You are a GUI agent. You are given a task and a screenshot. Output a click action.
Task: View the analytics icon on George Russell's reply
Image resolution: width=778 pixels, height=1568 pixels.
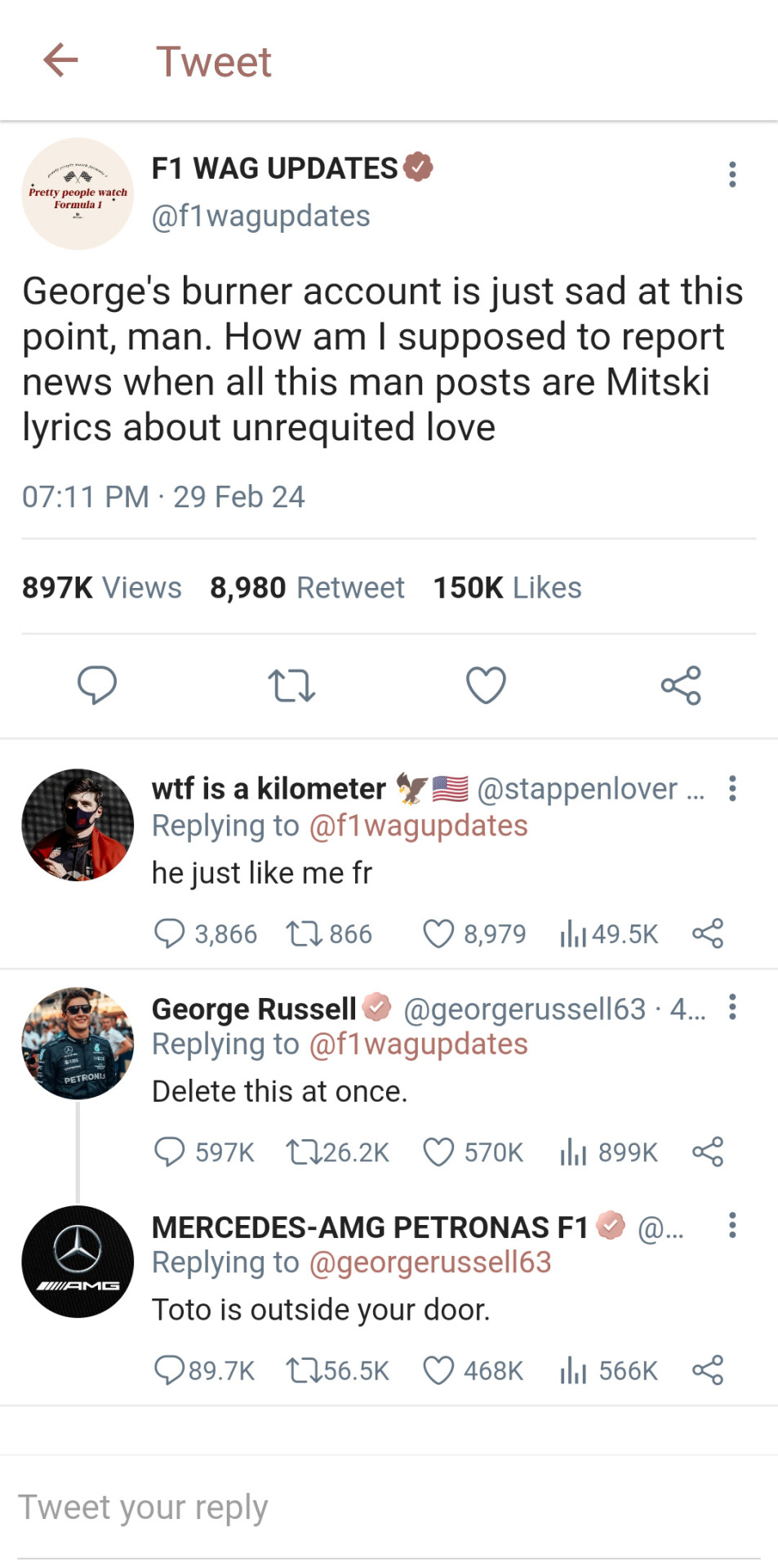click(x=573, y=1152)
